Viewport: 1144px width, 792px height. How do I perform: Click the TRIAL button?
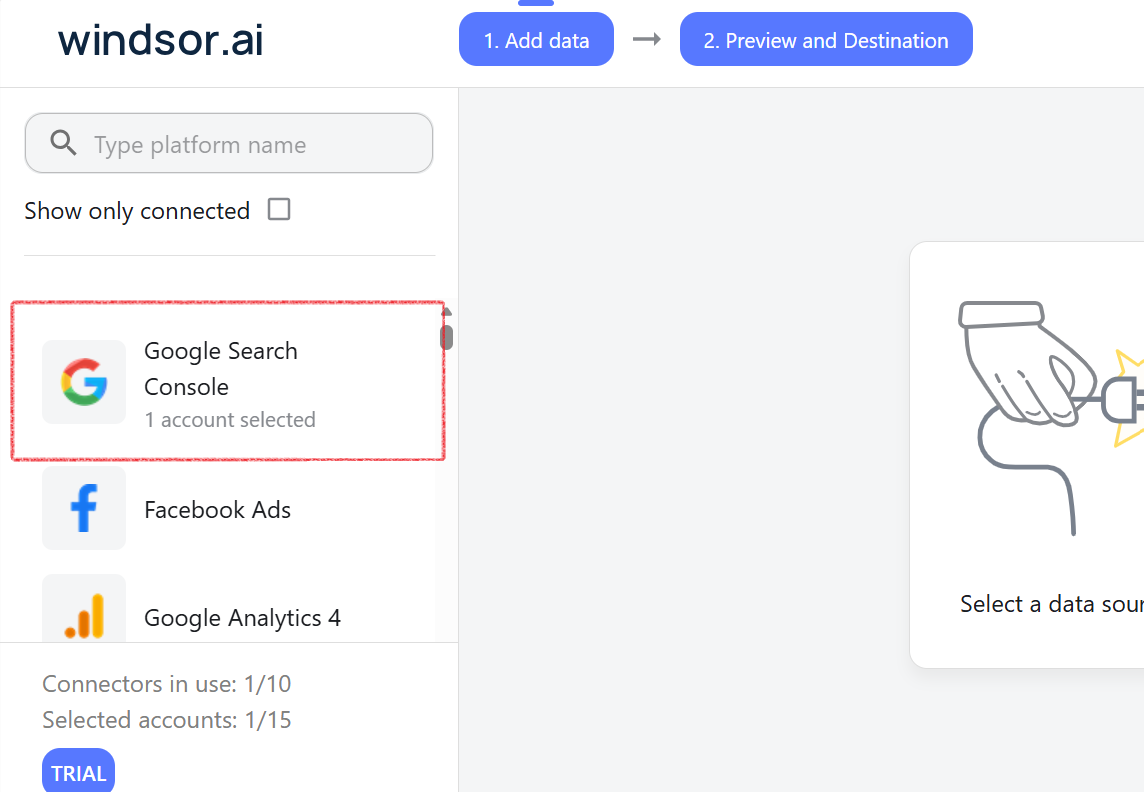click(x=78, y=771)
